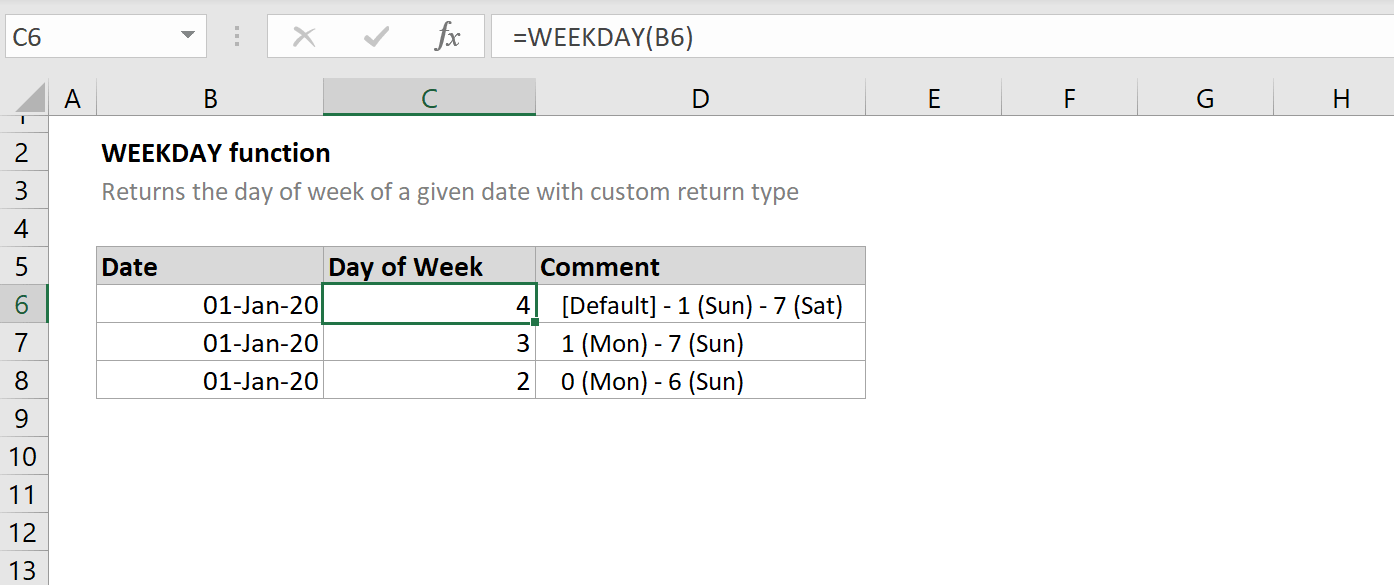The width and height of the screenshot is (1394, 585).
Task: Click the formula bar resize dots handle
Action: pyautogui.click(x=237, y=38)
